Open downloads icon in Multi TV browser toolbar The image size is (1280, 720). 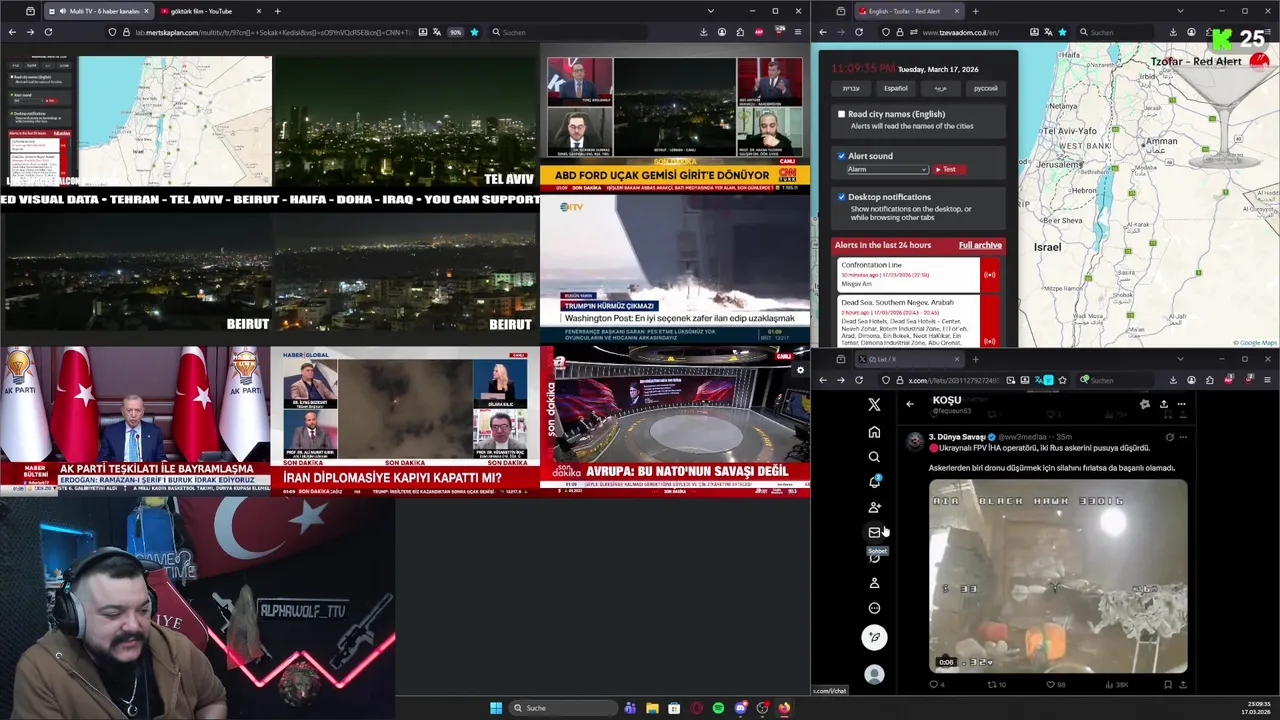pos(704,32)
